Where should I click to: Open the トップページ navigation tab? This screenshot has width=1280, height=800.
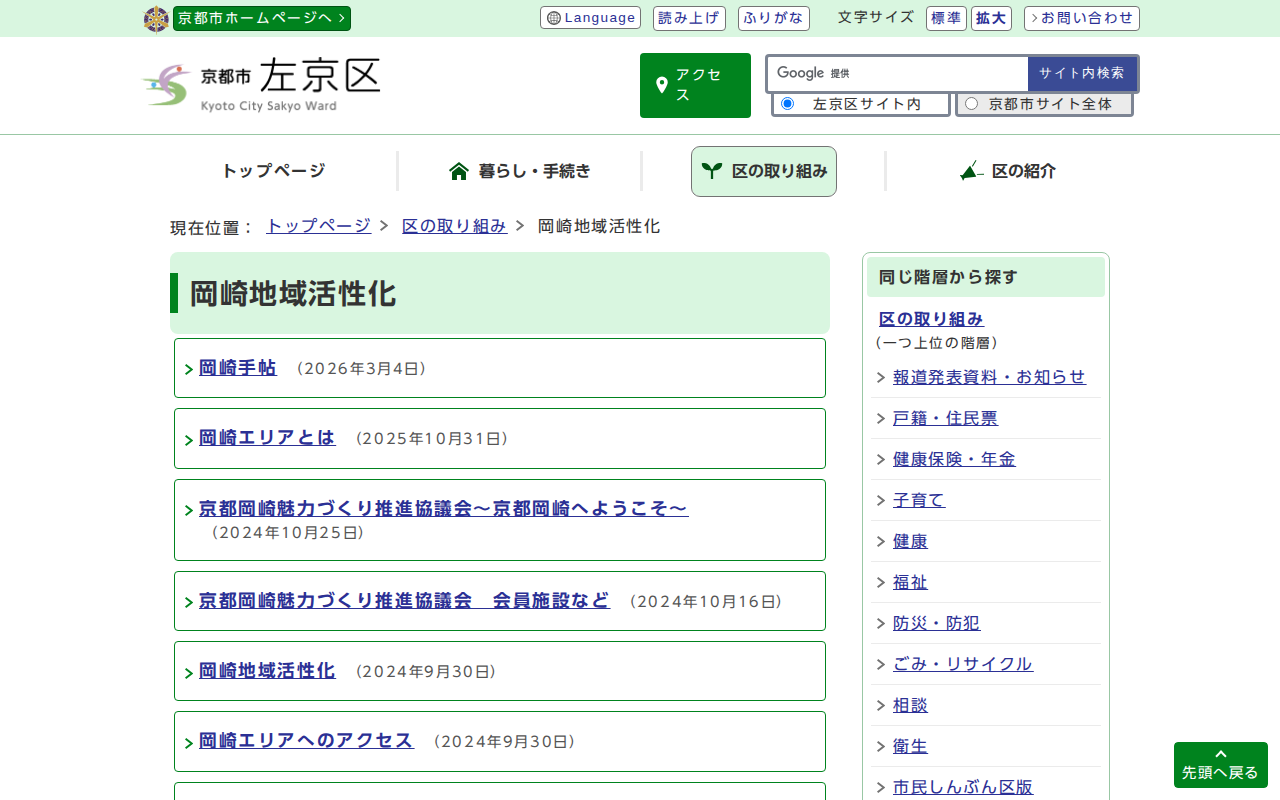point(273,171)
